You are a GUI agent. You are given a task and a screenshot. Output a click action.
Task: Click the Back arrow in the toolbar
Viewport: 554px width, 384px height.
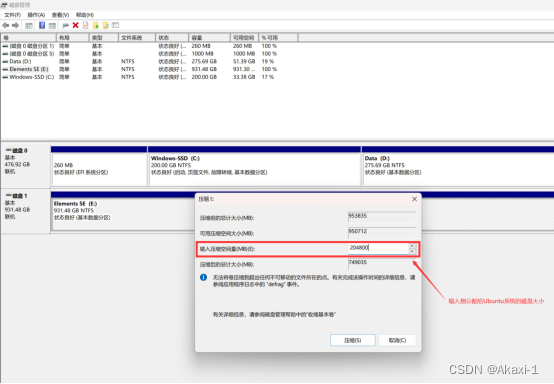[x=5, y=25]
